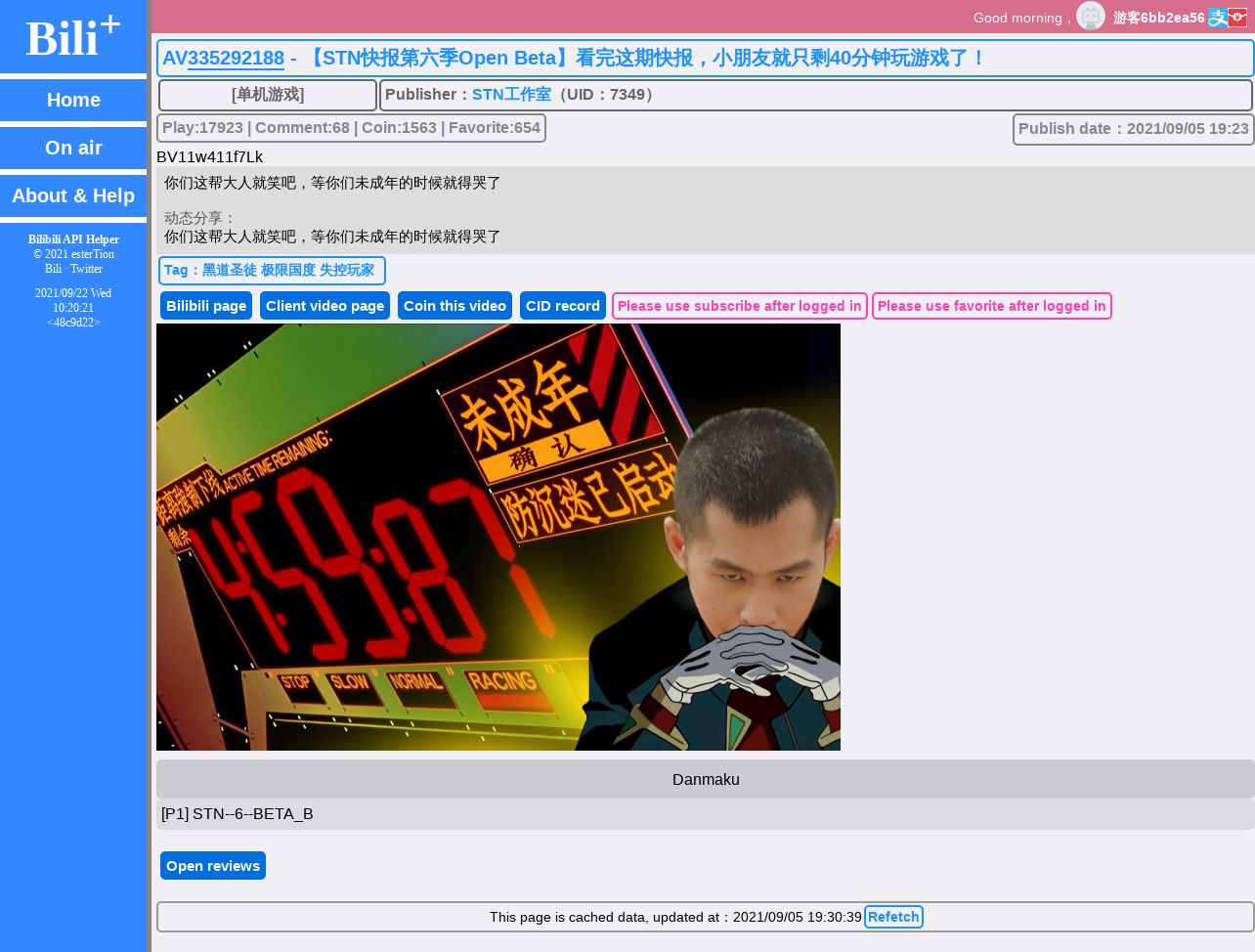The width and height of the screenshot is (1255, 952).
Task: Click the red envelope icon
Action: point(1237,18)
